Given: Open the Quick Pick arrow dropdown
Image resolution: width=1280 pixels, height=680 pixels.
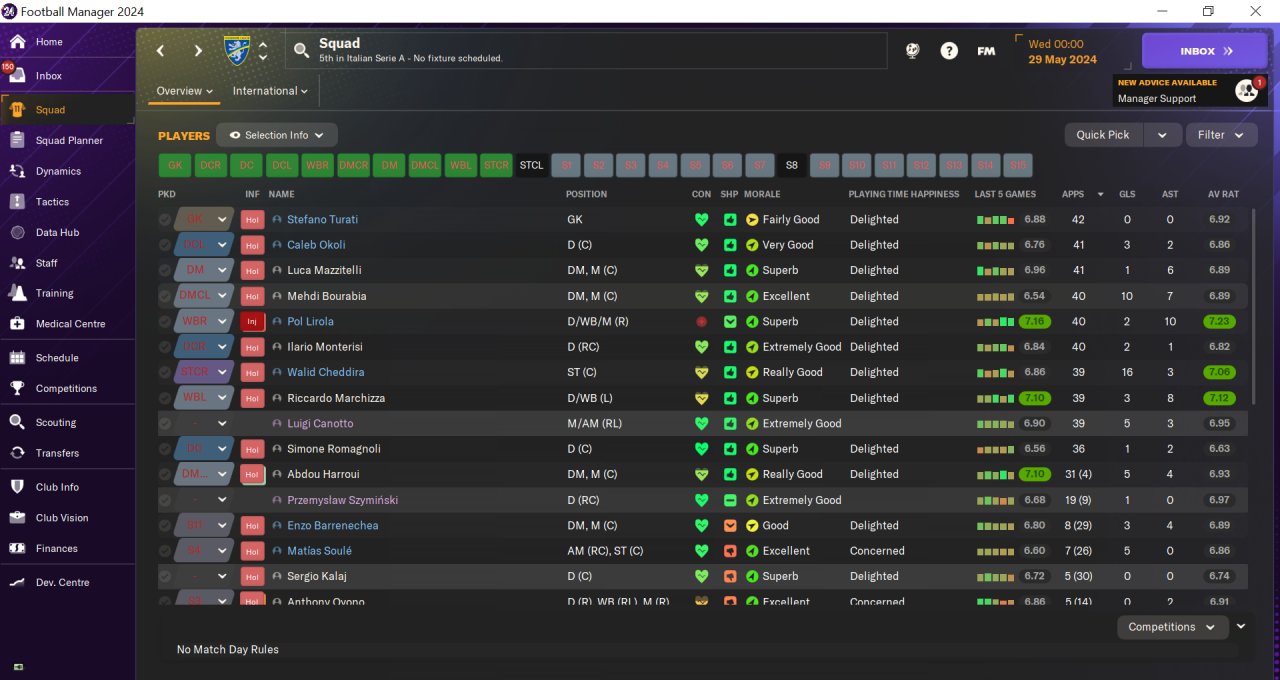Looking at the screenshot, I should pos(1162,135).
